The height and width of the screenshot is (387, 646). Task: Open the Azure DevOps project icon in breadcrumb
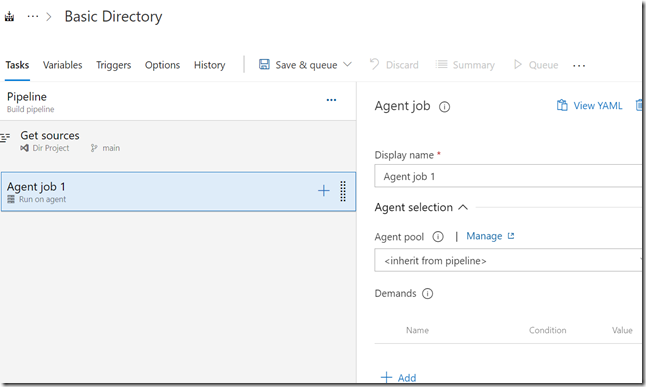[9, 16]
